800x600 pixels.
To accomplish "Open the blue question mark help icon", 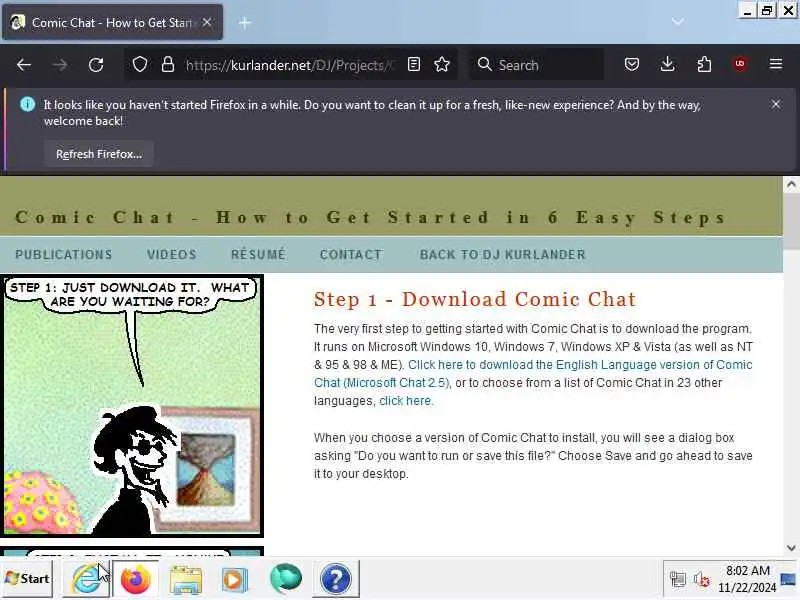I will (x=336, y=579).
